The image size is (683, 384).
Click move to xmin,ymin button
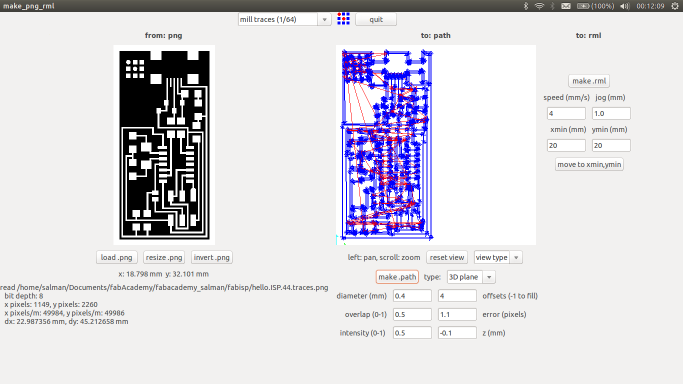click(x=589, y=165)
